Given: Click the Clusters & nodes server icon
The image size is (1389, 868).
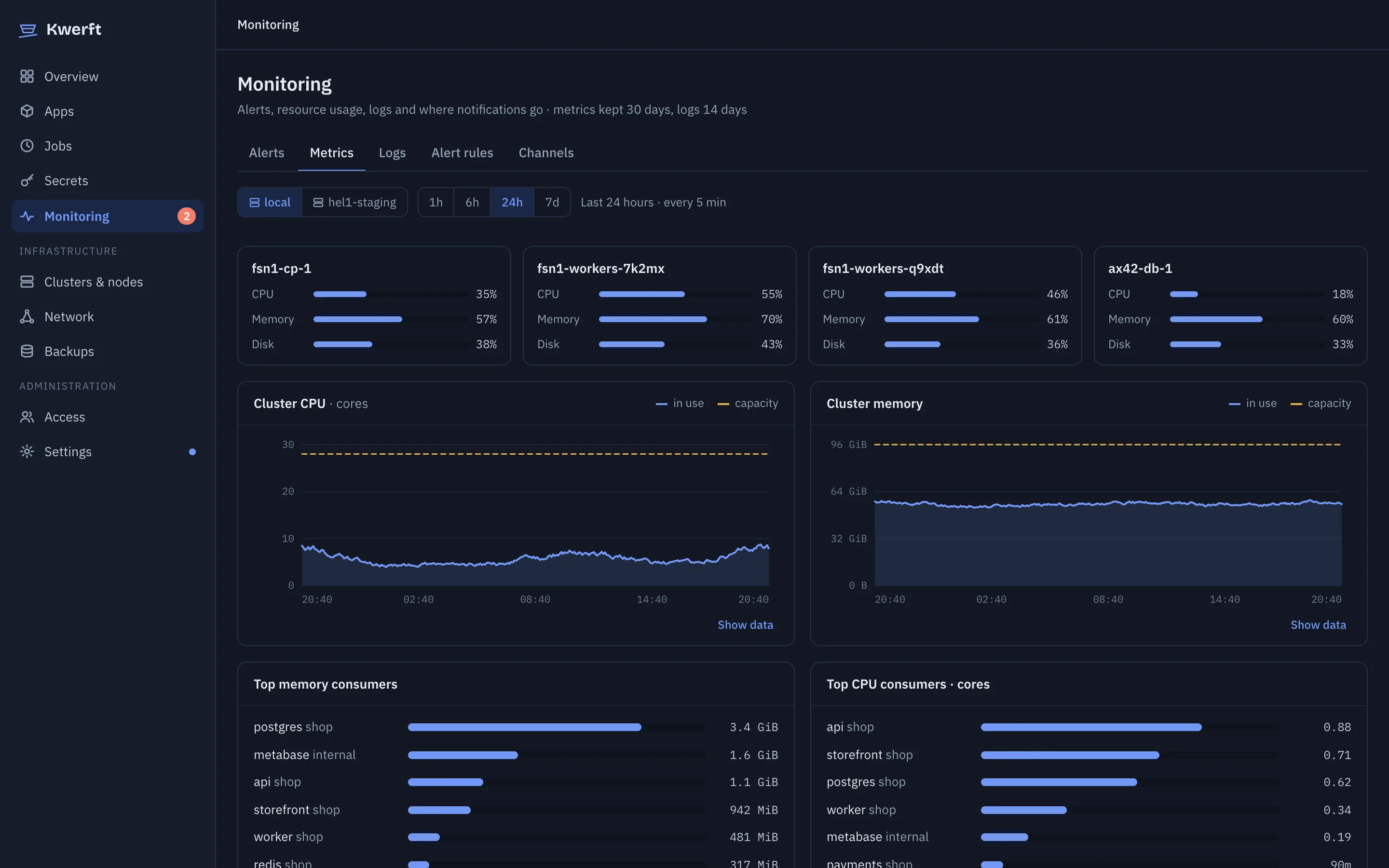Looking at the screenshot, I should (27, 281).
